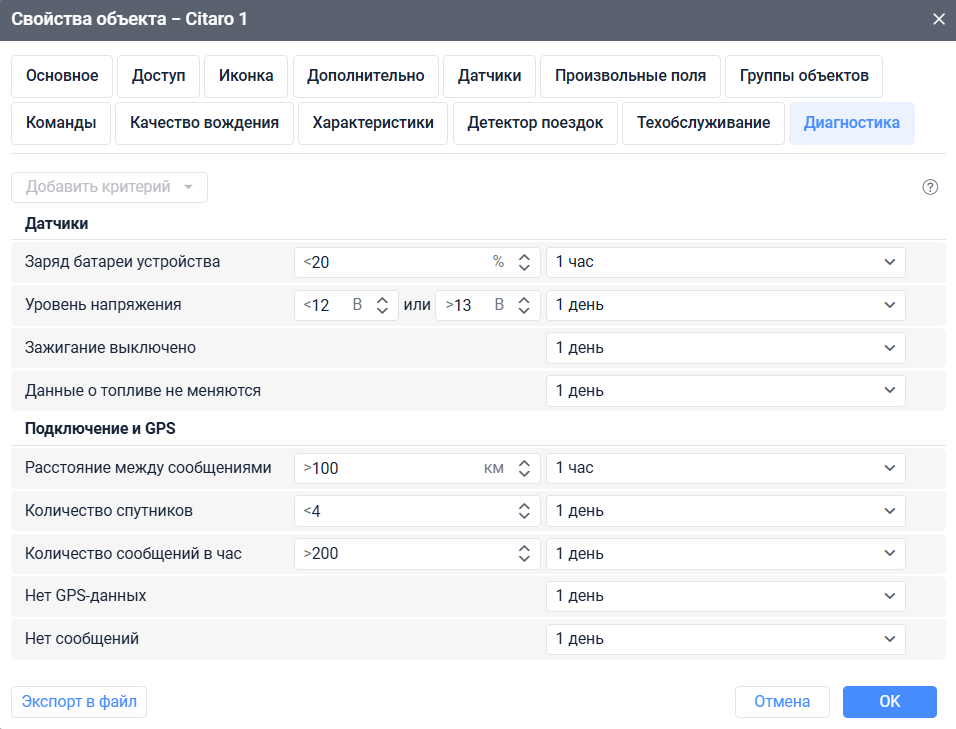
Task: Open the 1 день dropdown for Зажигание выключено
Action: [x=725, y=348]
